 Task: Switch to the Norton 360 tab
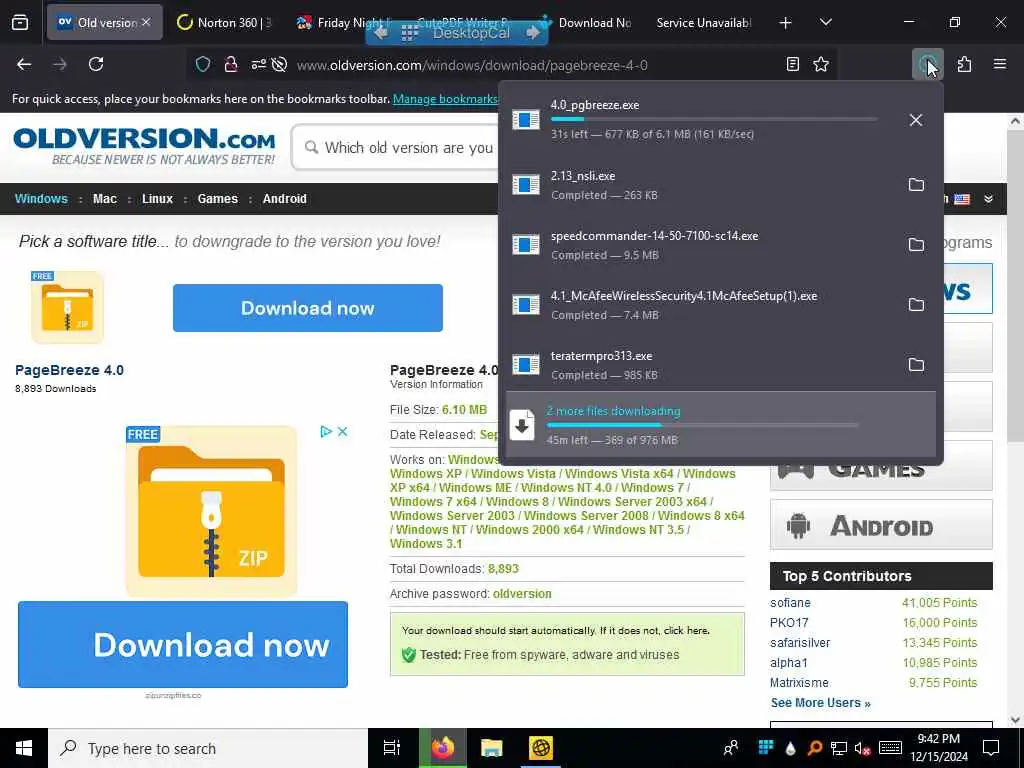click(x=225, y=23)
